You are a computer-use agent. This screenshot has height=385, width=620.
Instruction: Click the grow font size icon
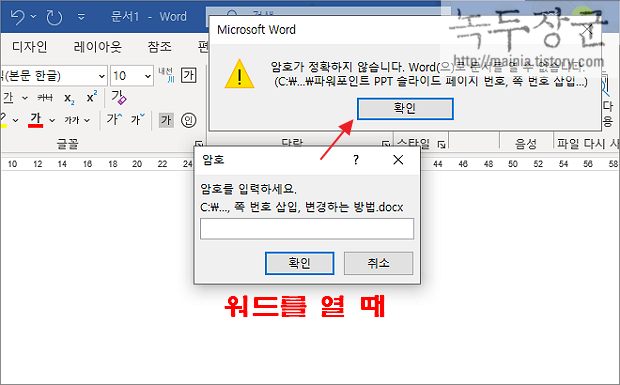point(114,119)
